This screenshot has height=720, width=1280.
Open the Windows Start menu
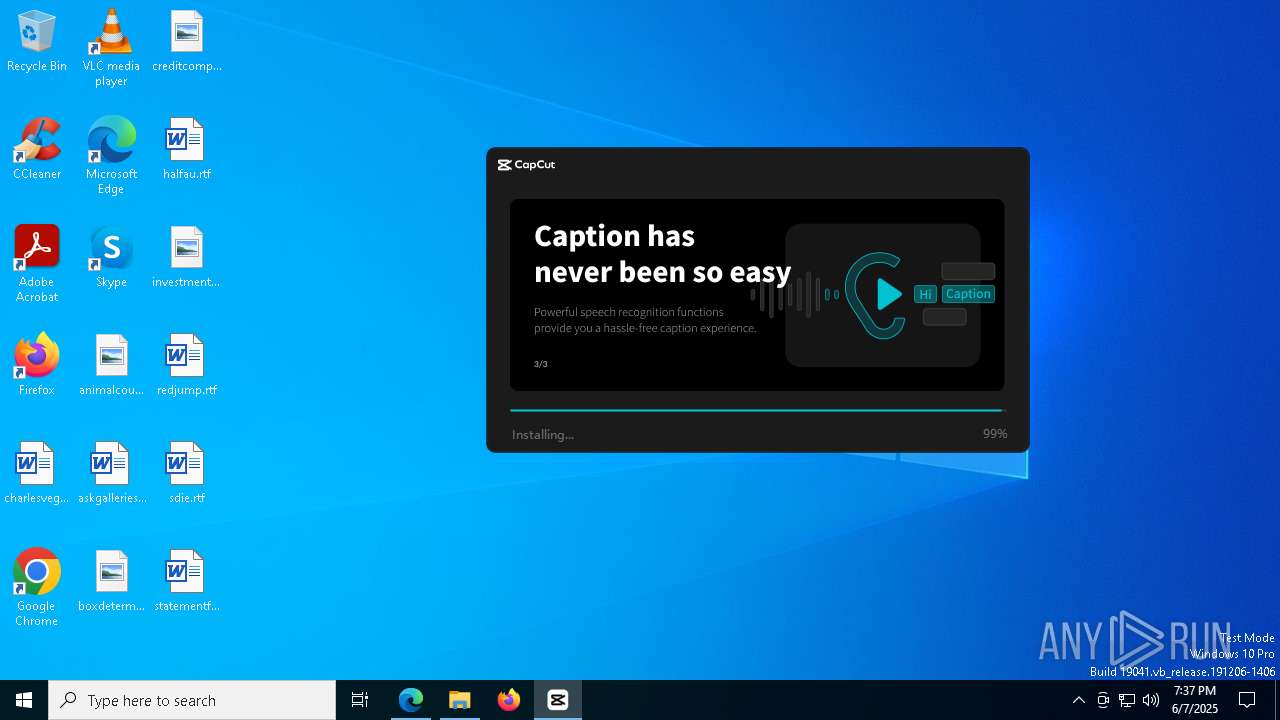[x=24, y=700]
